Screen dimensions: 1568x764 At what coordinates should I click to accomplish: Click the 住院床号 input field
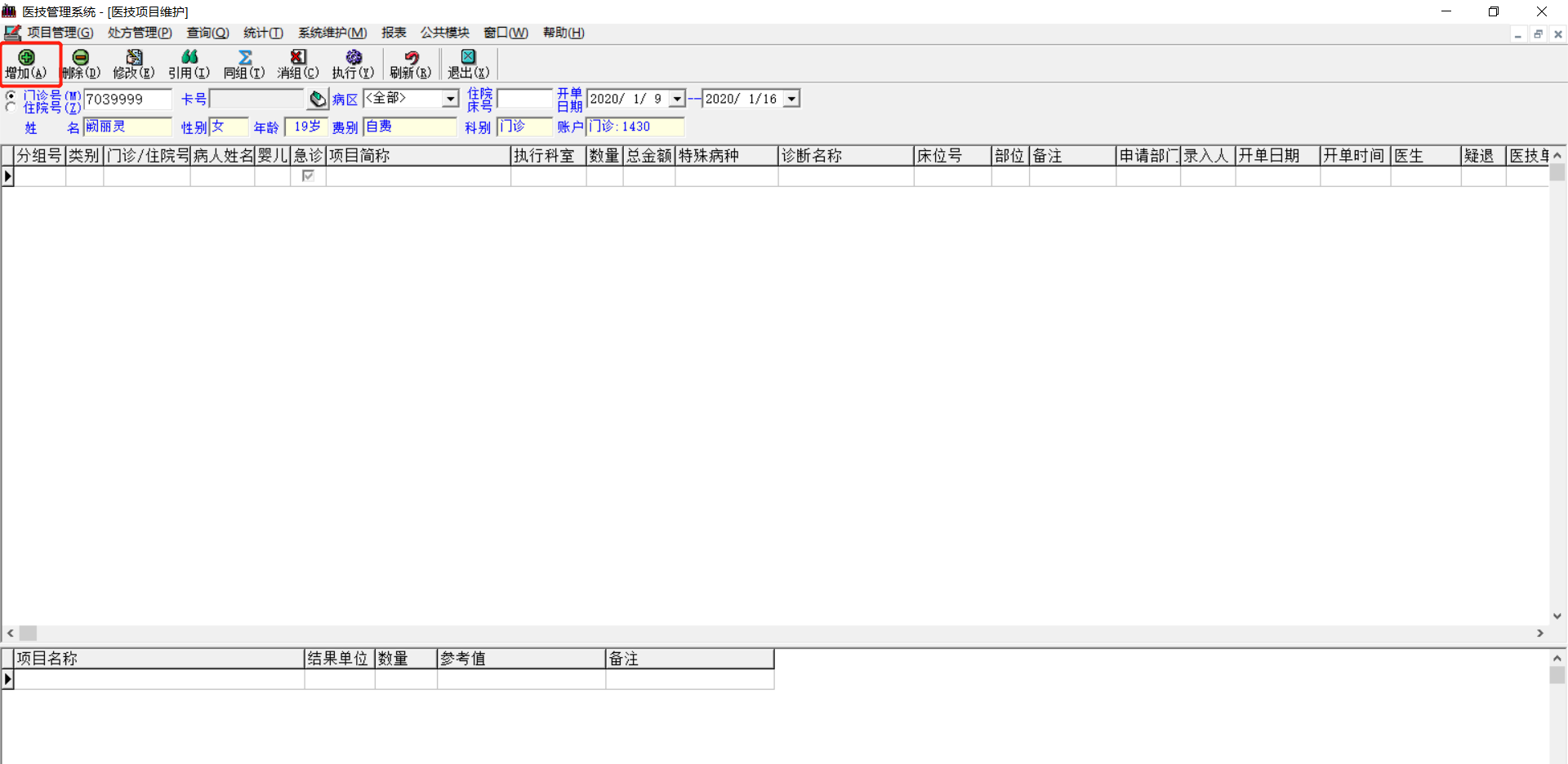[x=524, y=99]
